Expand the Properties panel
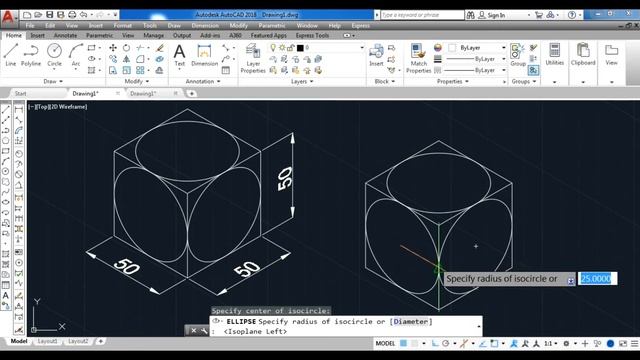640x360 pixels. [x=453, y=82]
